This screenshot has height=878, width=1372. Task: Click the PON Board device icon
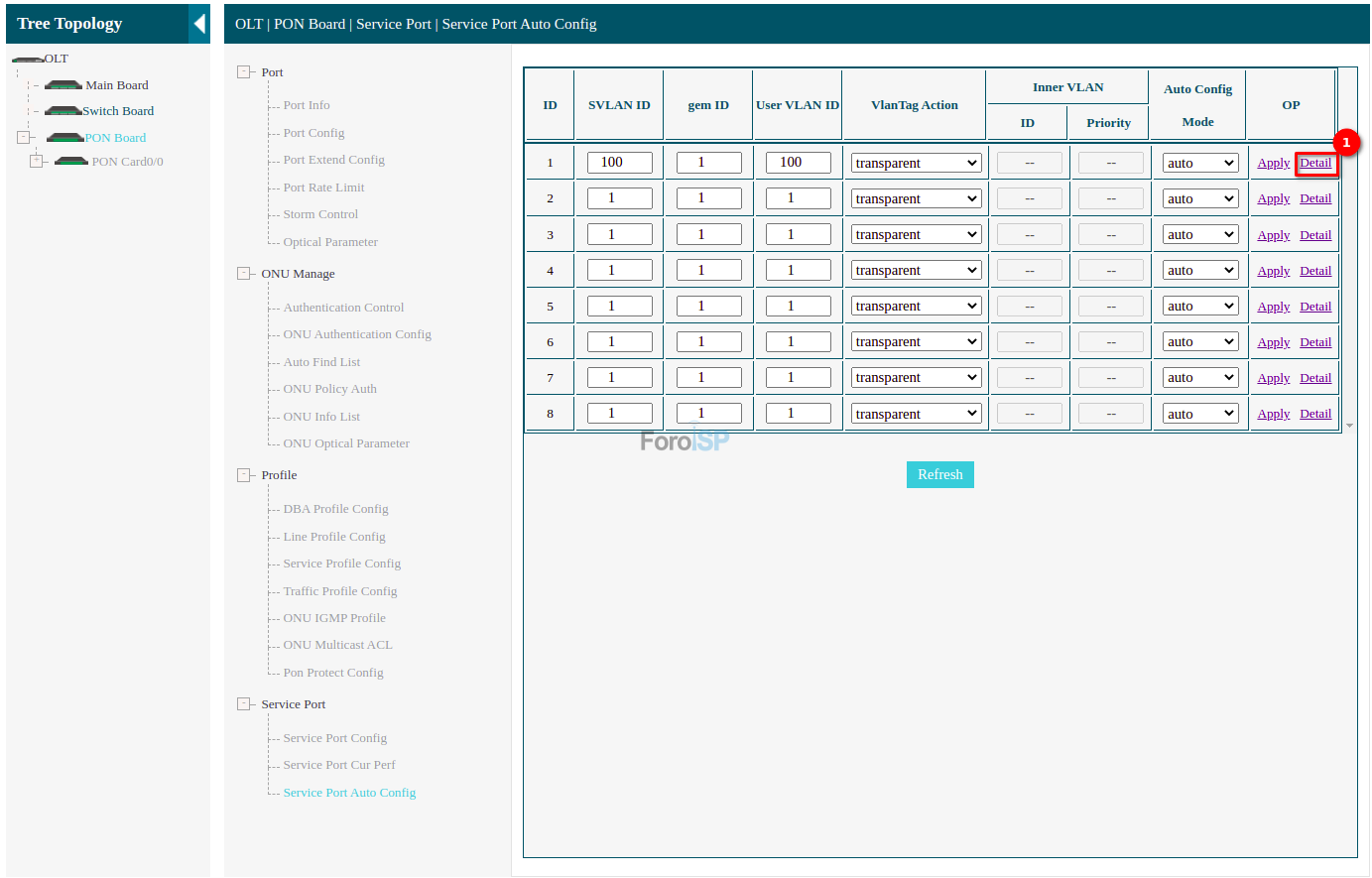[64, 138]
